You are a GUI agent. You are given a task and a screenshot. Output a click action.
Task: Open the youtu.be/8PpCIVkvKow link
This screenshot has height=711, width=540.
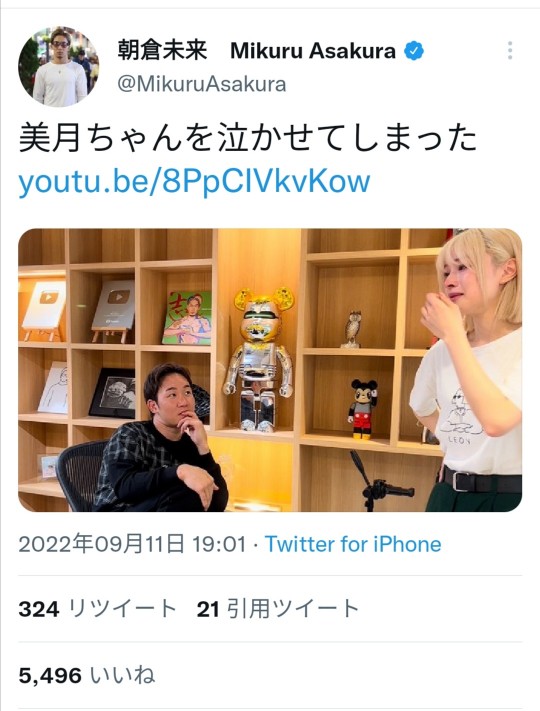pyautogui.click(x=194, y=181)
